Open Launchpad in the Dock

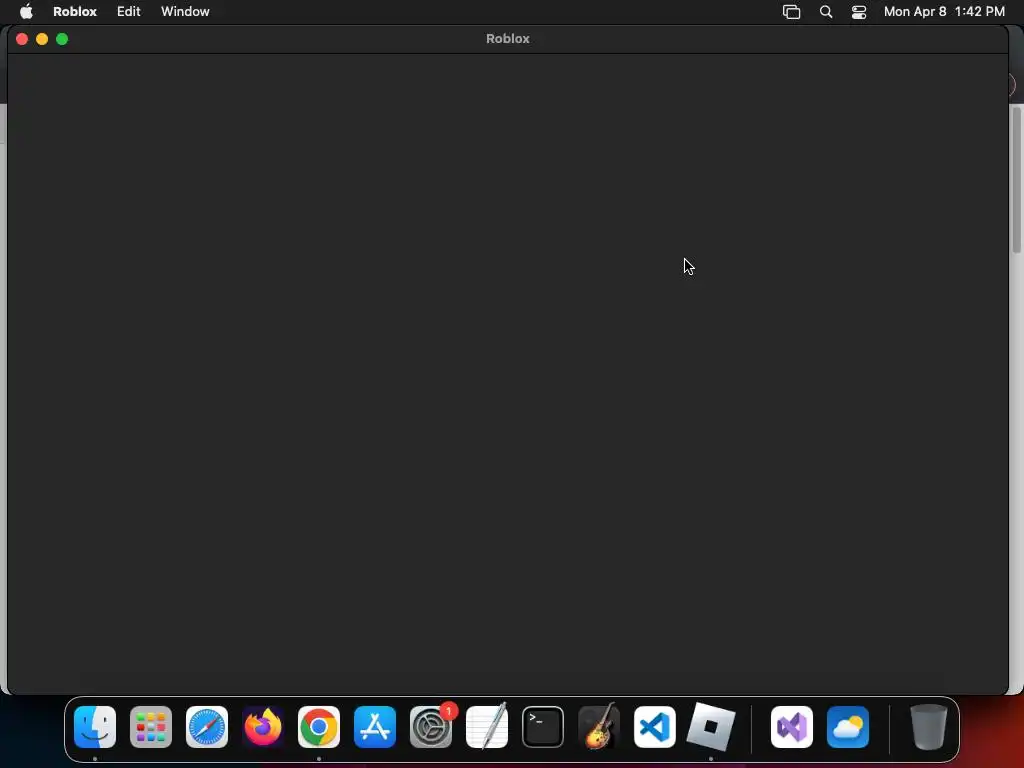point(151,727)
